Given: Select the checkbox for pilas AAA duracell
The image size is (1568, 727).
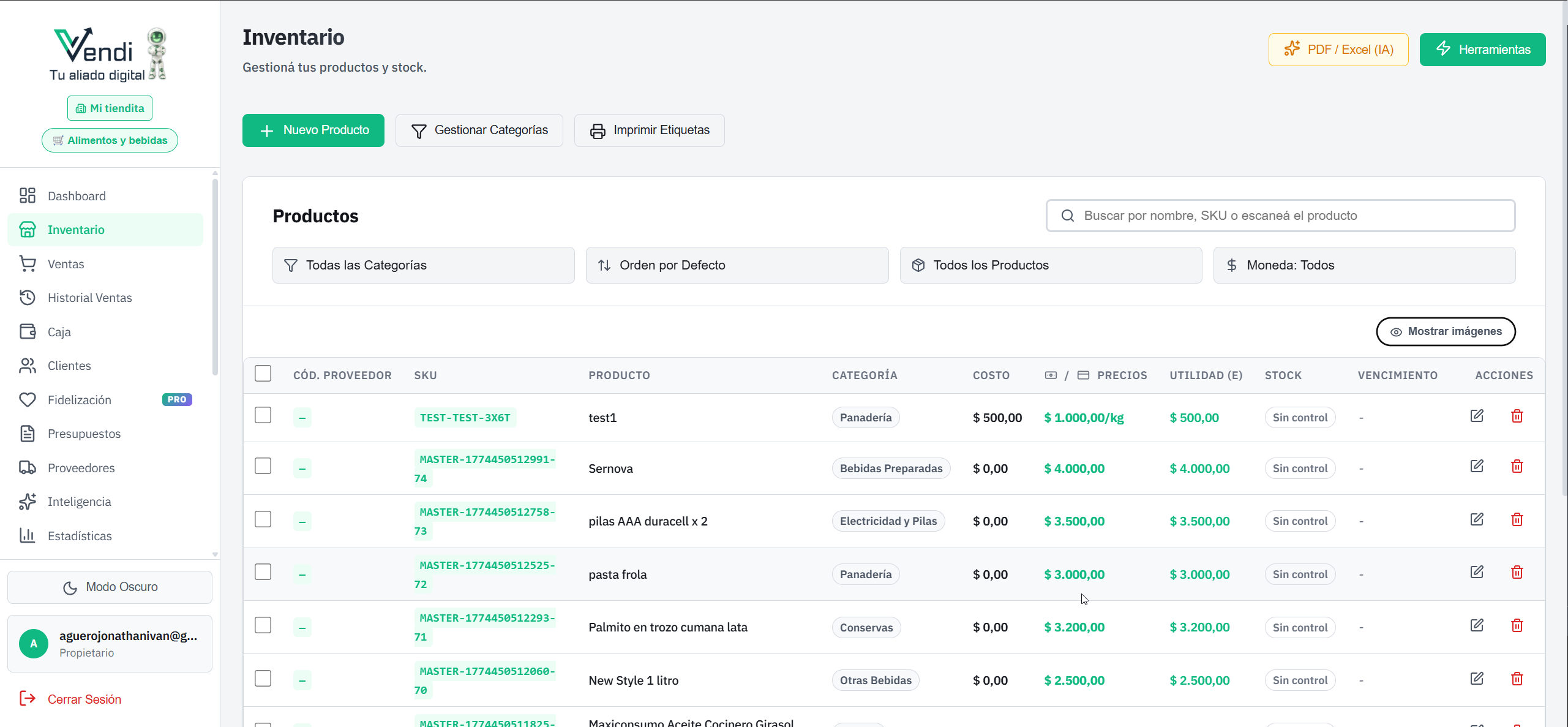Looking at the screenshot, I should (x=263, y=519).
